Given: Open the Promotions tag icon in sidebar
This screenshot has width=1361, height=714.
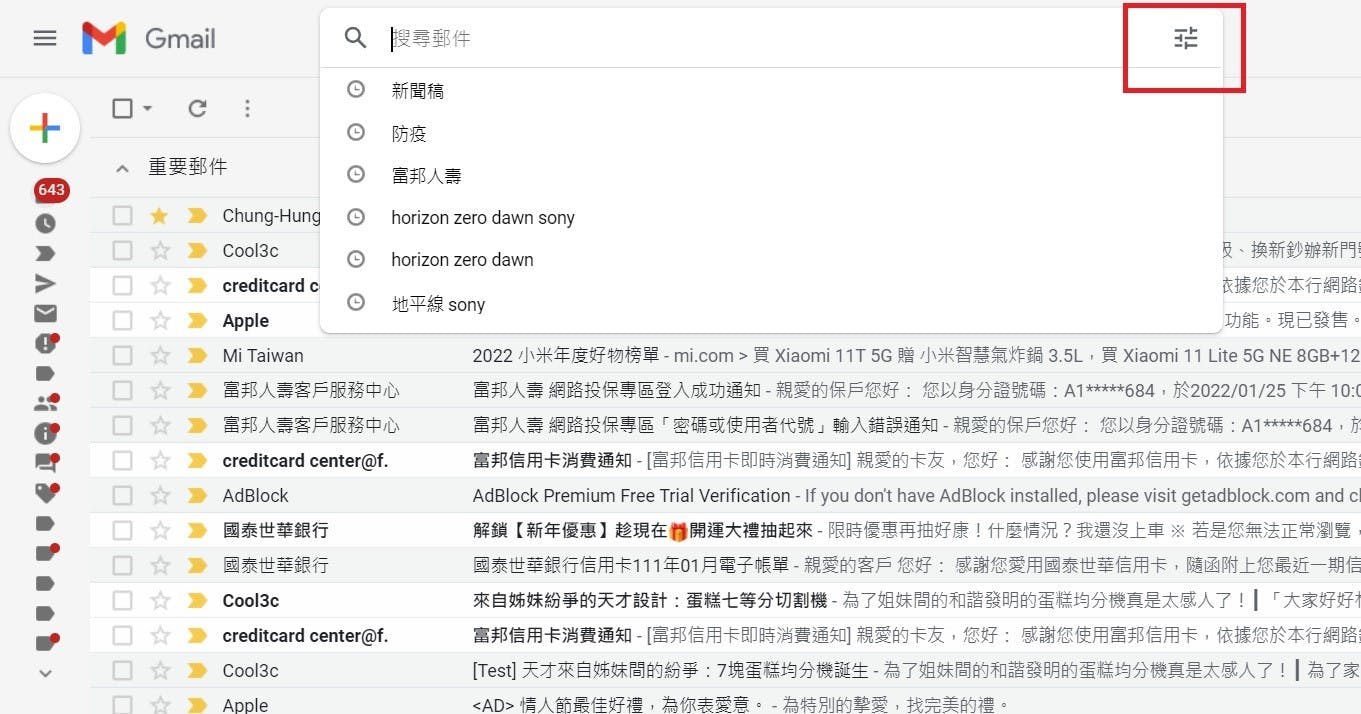Looking at the screenshot, I should (x=46, y=493).
